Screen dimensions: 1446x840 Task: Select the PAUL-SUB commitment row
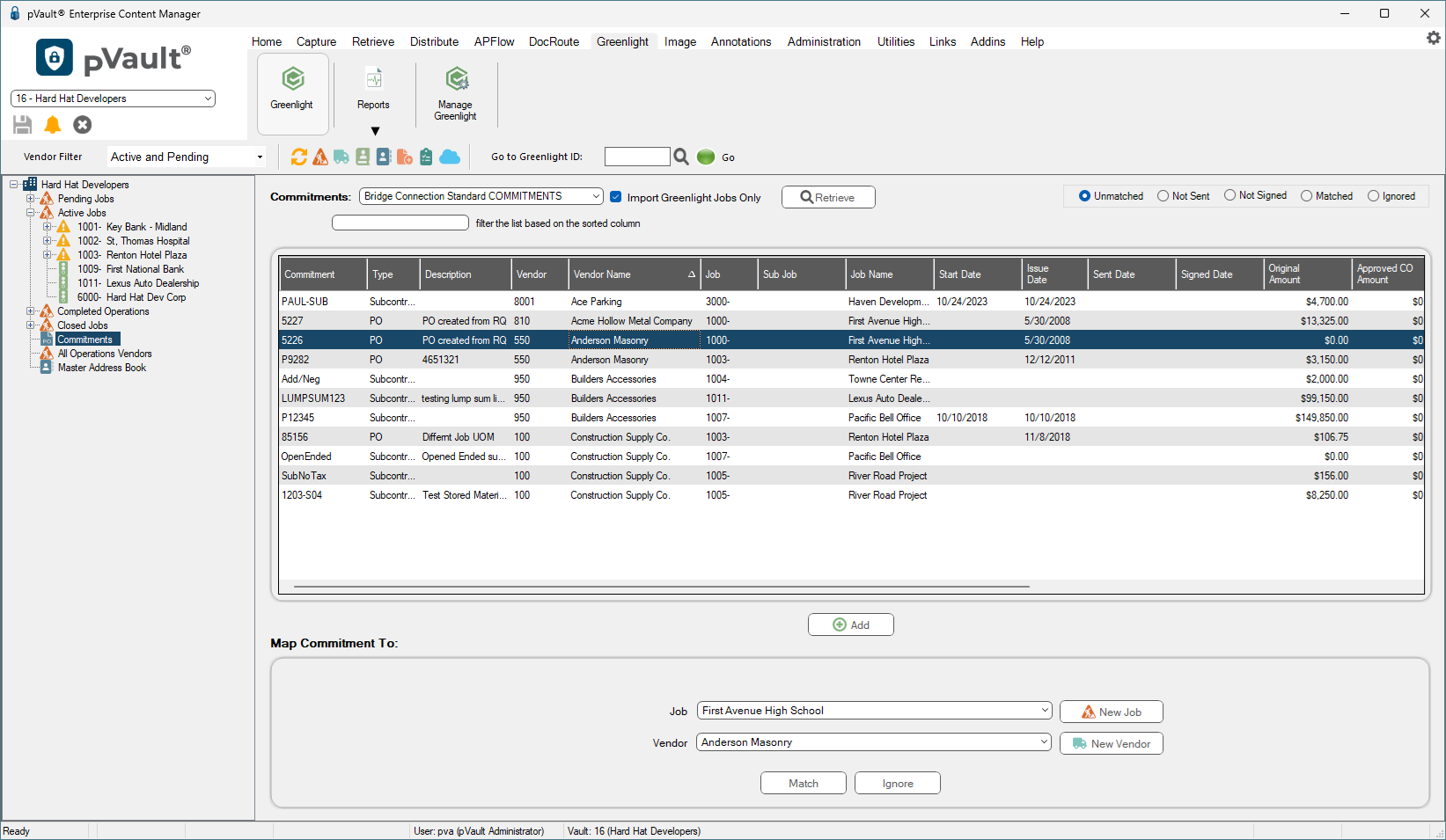point(851,302)
